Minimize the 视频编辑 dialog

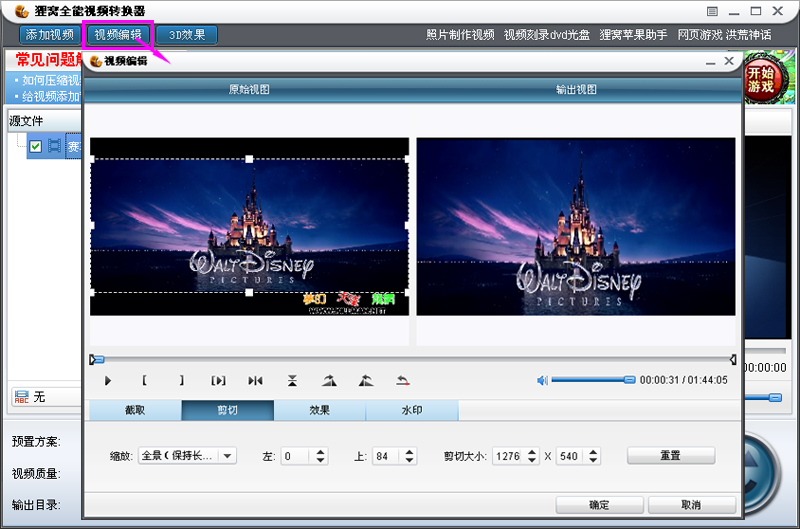[711, 62]
